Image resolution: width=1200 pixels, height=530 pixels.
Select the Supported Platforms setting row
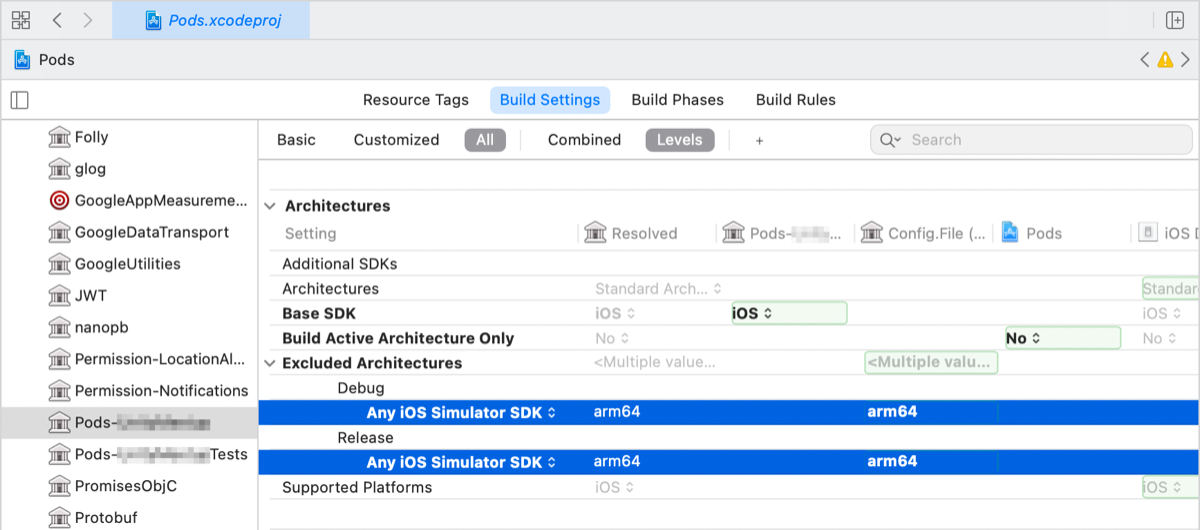pos(729,487)
